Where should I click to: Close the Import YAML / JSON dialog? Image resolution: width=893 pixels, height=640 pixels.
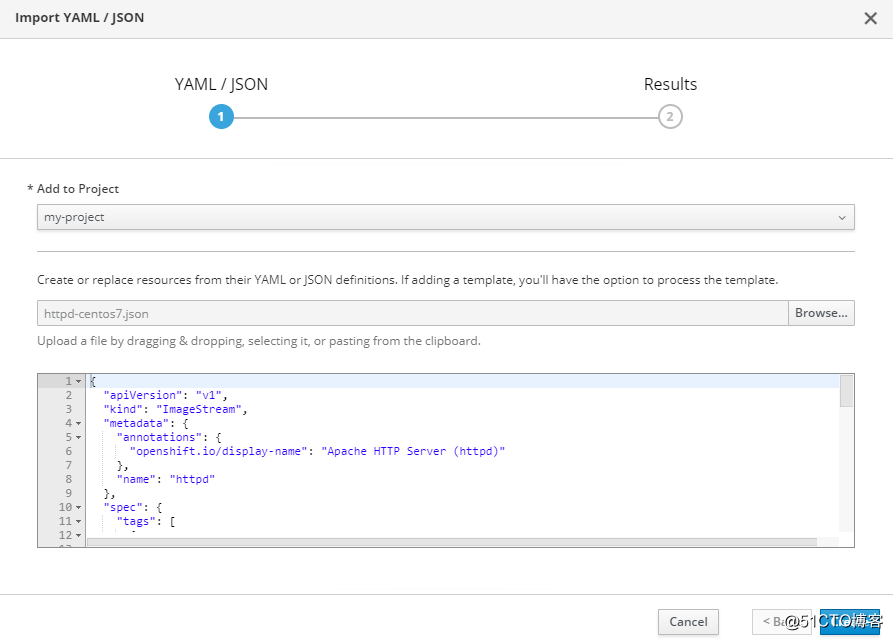[870, 18]
